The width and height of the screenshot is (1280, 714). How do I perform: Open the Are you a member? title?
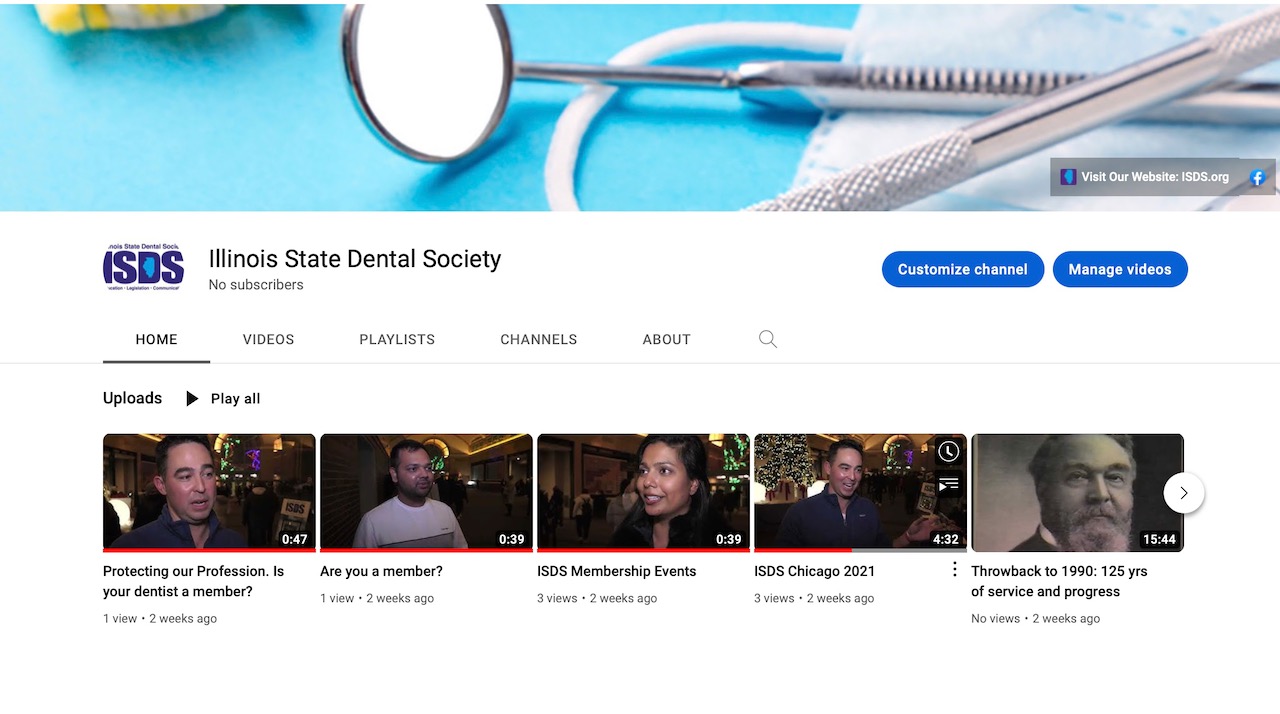[381, 571]
